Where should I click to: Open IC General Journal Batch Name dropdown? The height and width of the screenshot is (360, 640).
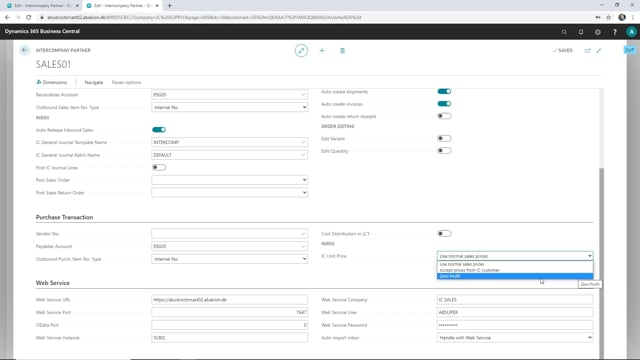303,155
